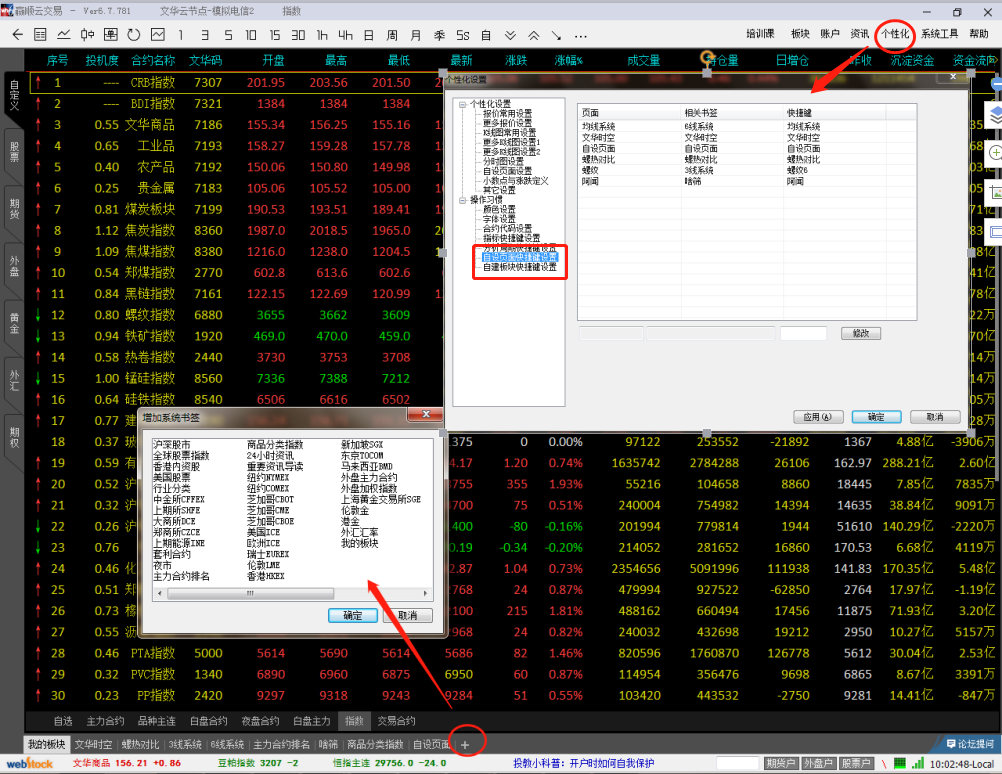Click horizontal scrollbar in bookmark list

tap(290, 593)
